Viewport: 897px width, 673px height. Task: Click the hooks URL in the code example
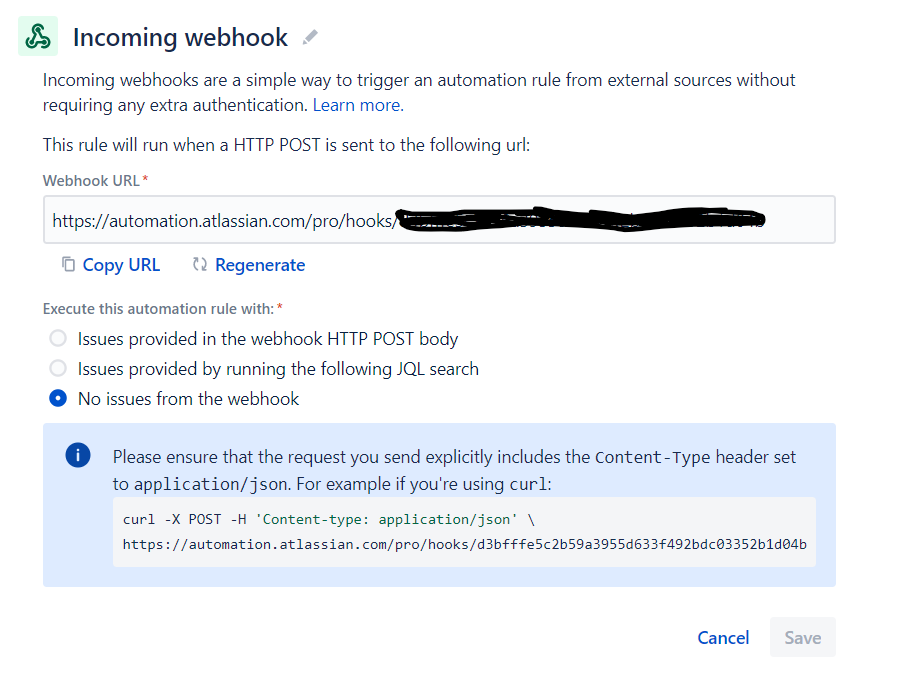[x=465, y=544]
